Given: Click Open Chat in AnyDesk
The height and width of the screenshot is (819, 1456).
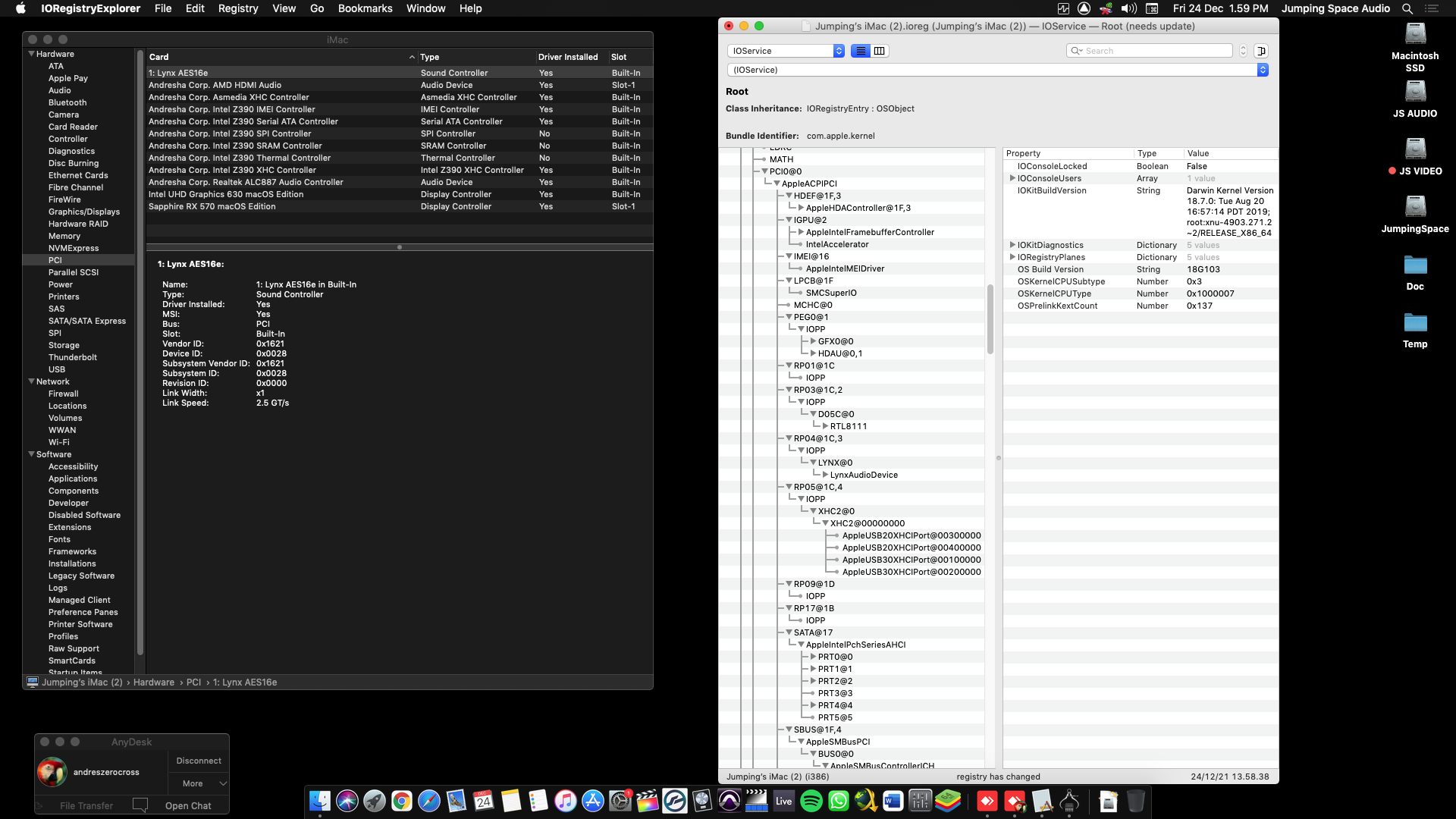Looking at the screenshot, I should coord(188,805).
